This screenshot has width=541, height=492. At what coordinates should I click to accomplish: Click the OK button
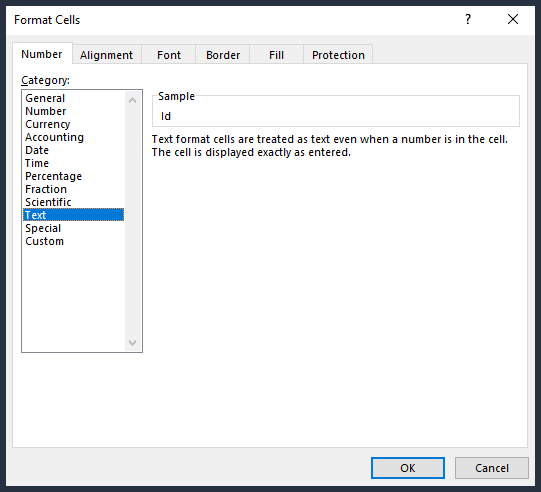click(407, 468)
